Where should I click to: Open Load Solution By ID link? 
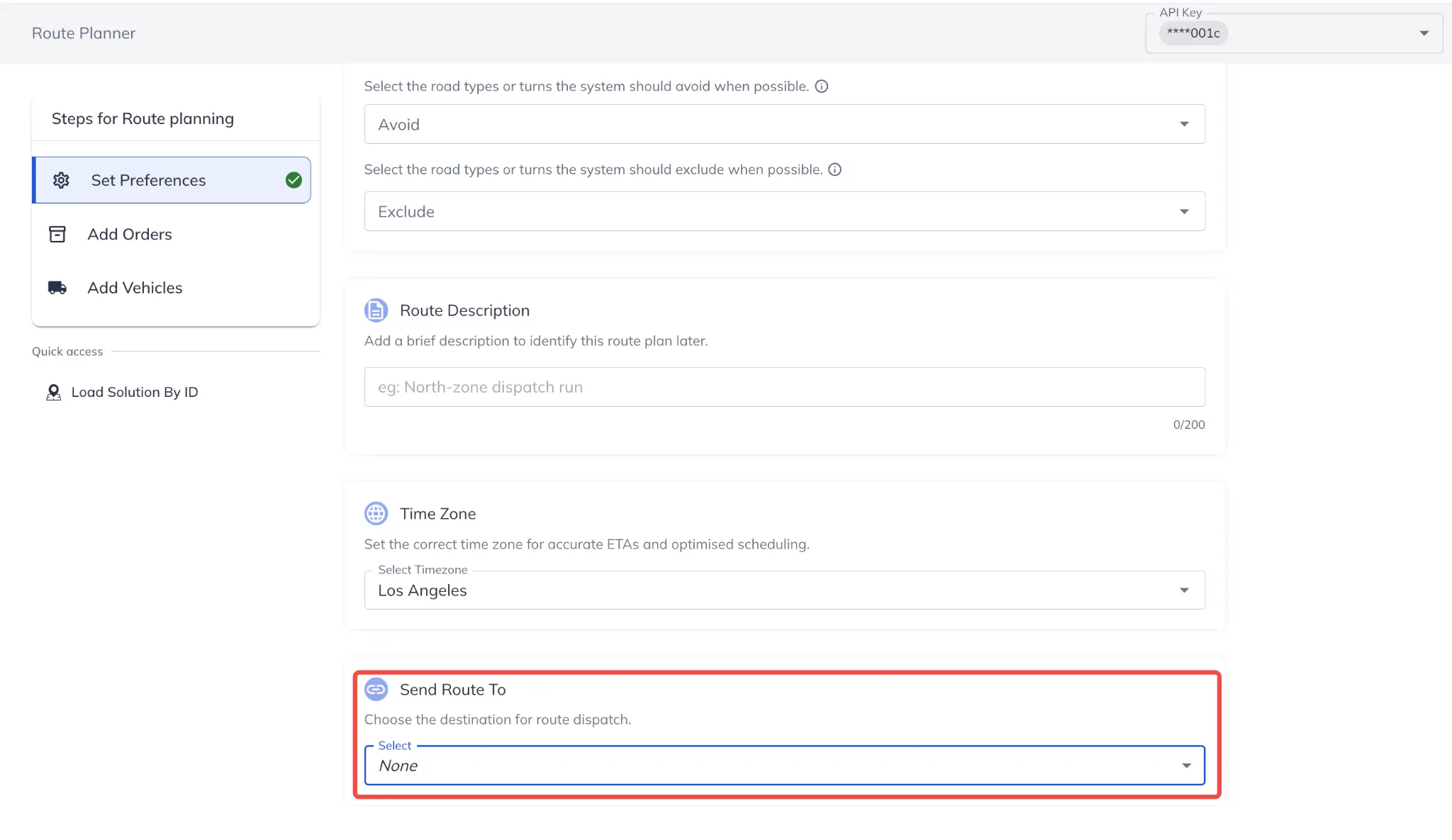tap(122, 392)
